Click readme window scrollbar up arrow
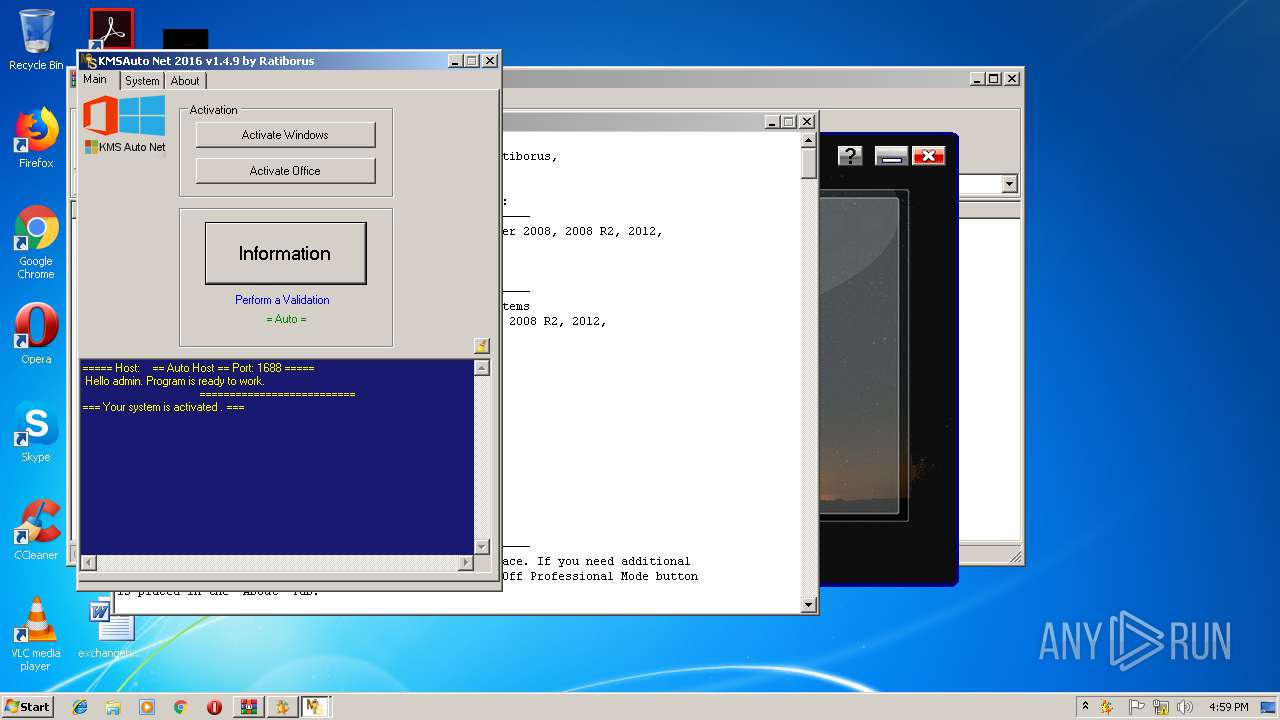This screenshot has width=1280, height=720. click(809, 142)
